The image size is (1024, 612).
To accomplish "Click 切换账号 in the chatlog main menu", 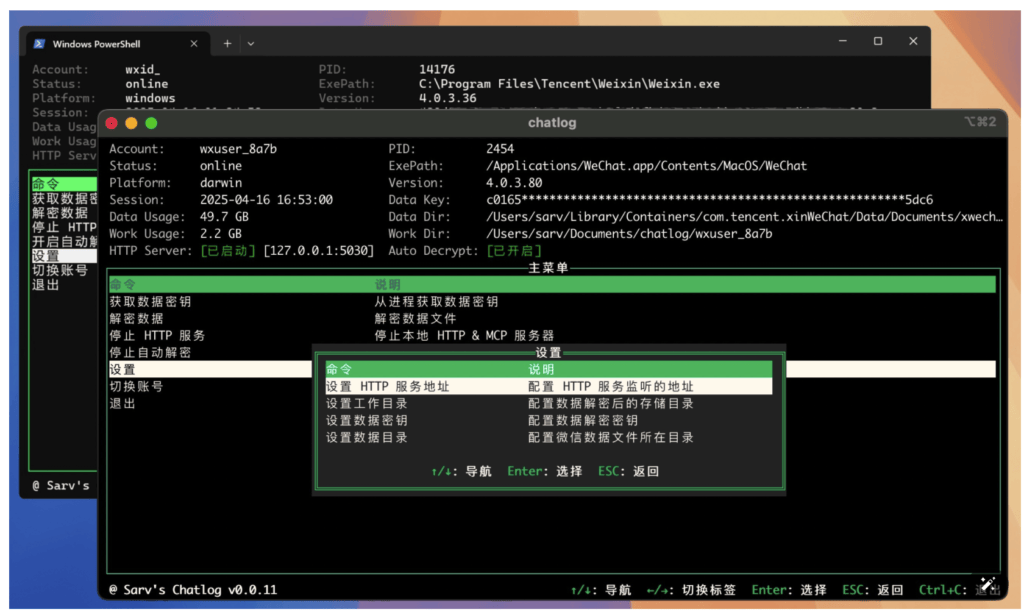I will pyautogui.click(x=136, y=387).
